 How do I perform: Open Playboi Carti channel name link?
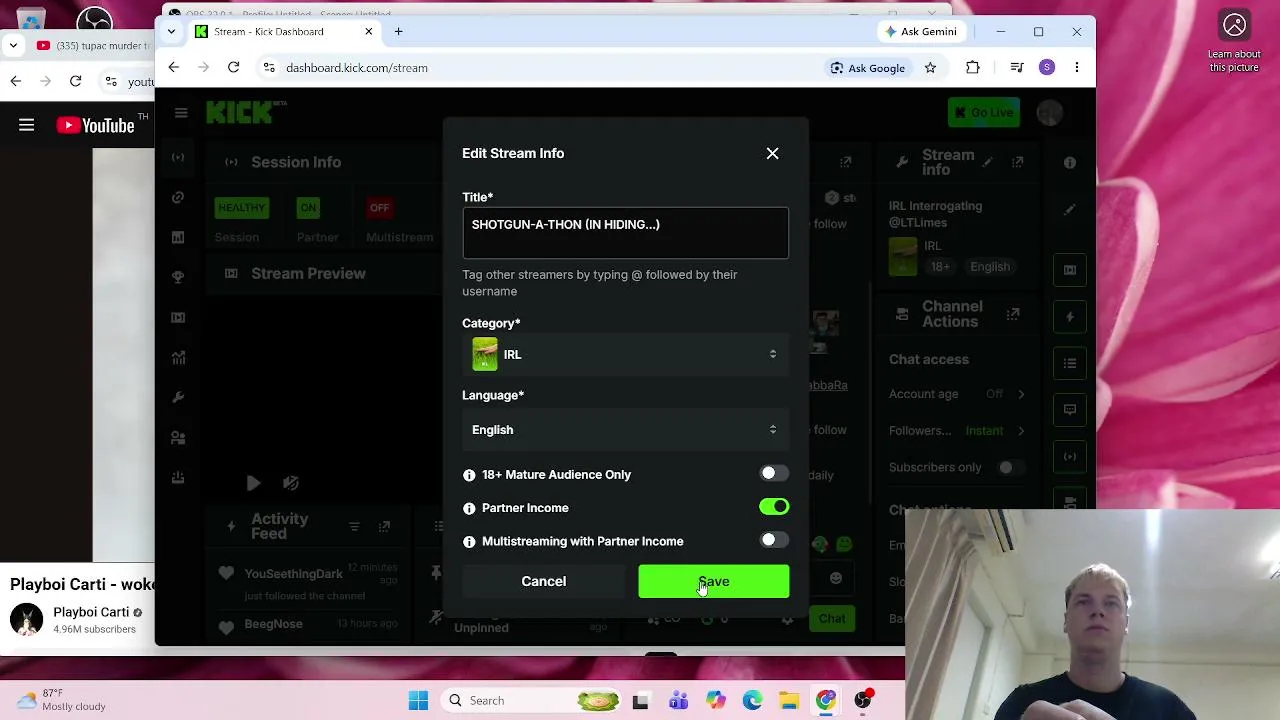(x=91, y=612)
